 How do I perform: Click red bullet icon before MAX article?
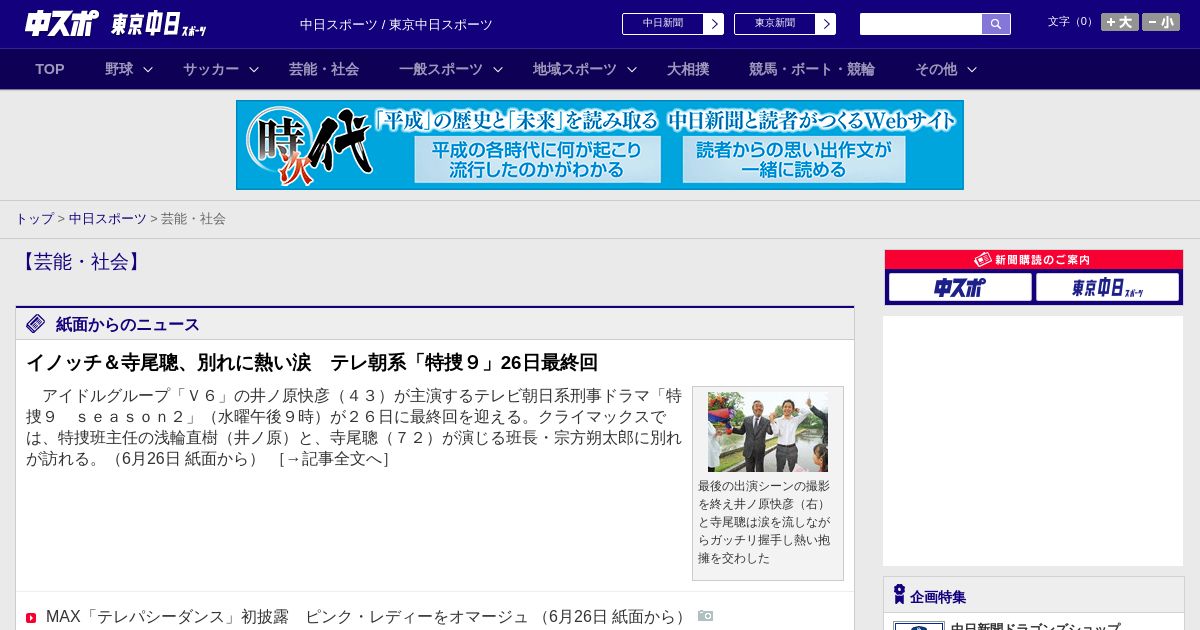tap(31, 618)
